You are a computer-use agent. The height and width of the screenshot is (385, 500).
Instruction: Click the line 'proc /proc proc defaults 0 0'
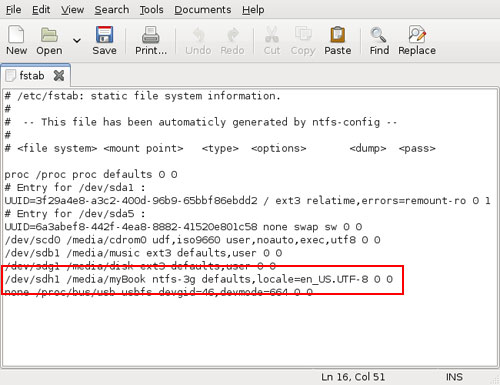click(91, 174)
